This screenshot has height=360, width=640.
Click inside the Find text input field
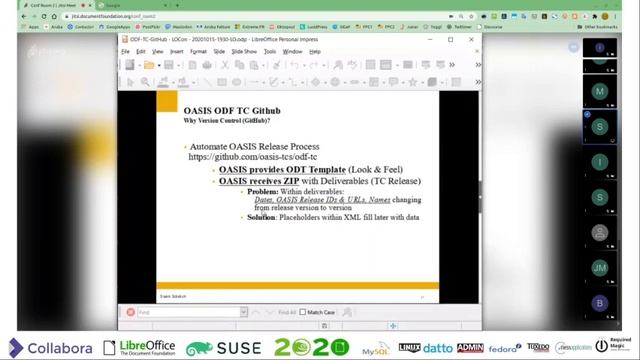pos(189,312)
